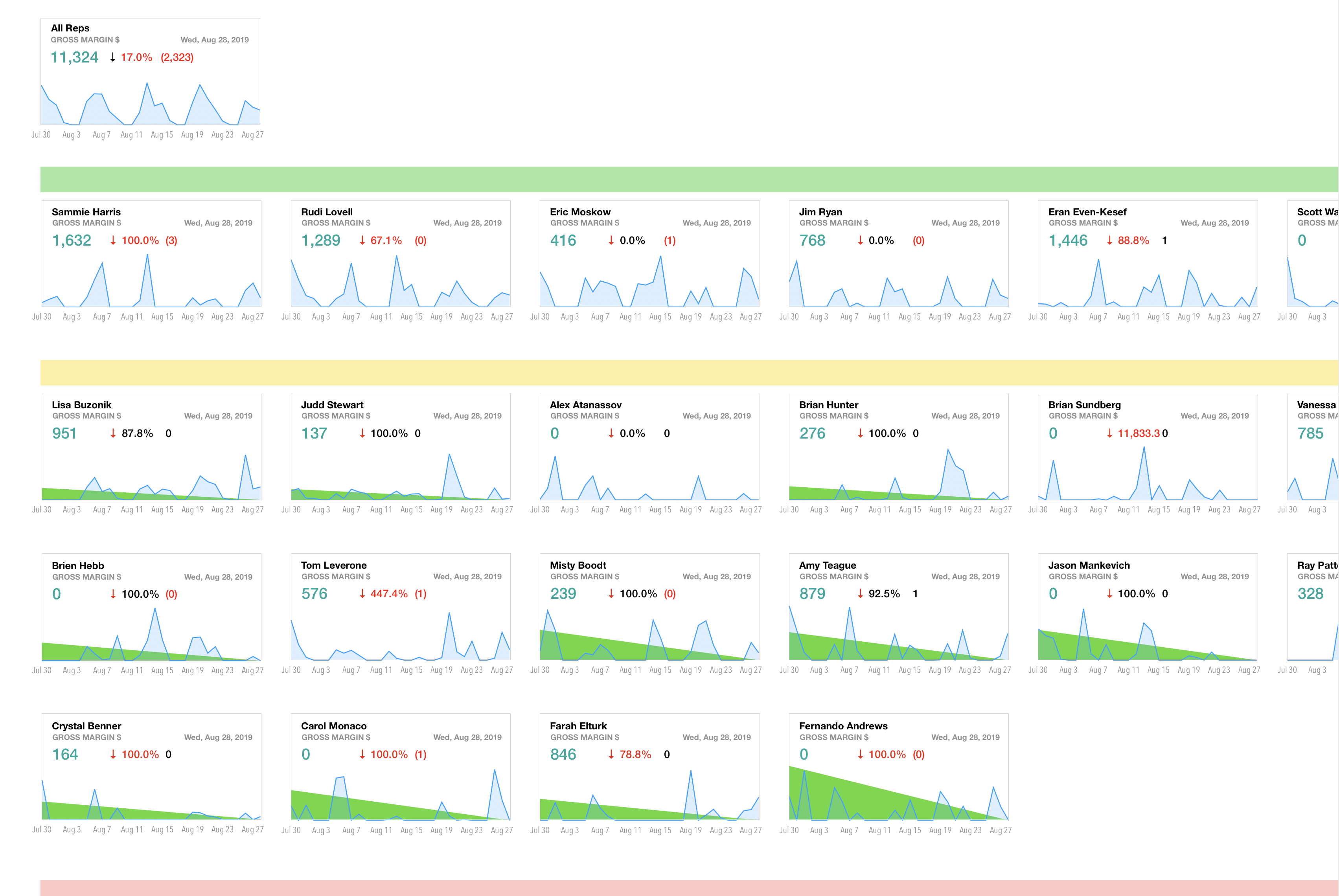Click Eran Even-Kesef decline arrow icon
The image size is (1339, 896).
1110,241
